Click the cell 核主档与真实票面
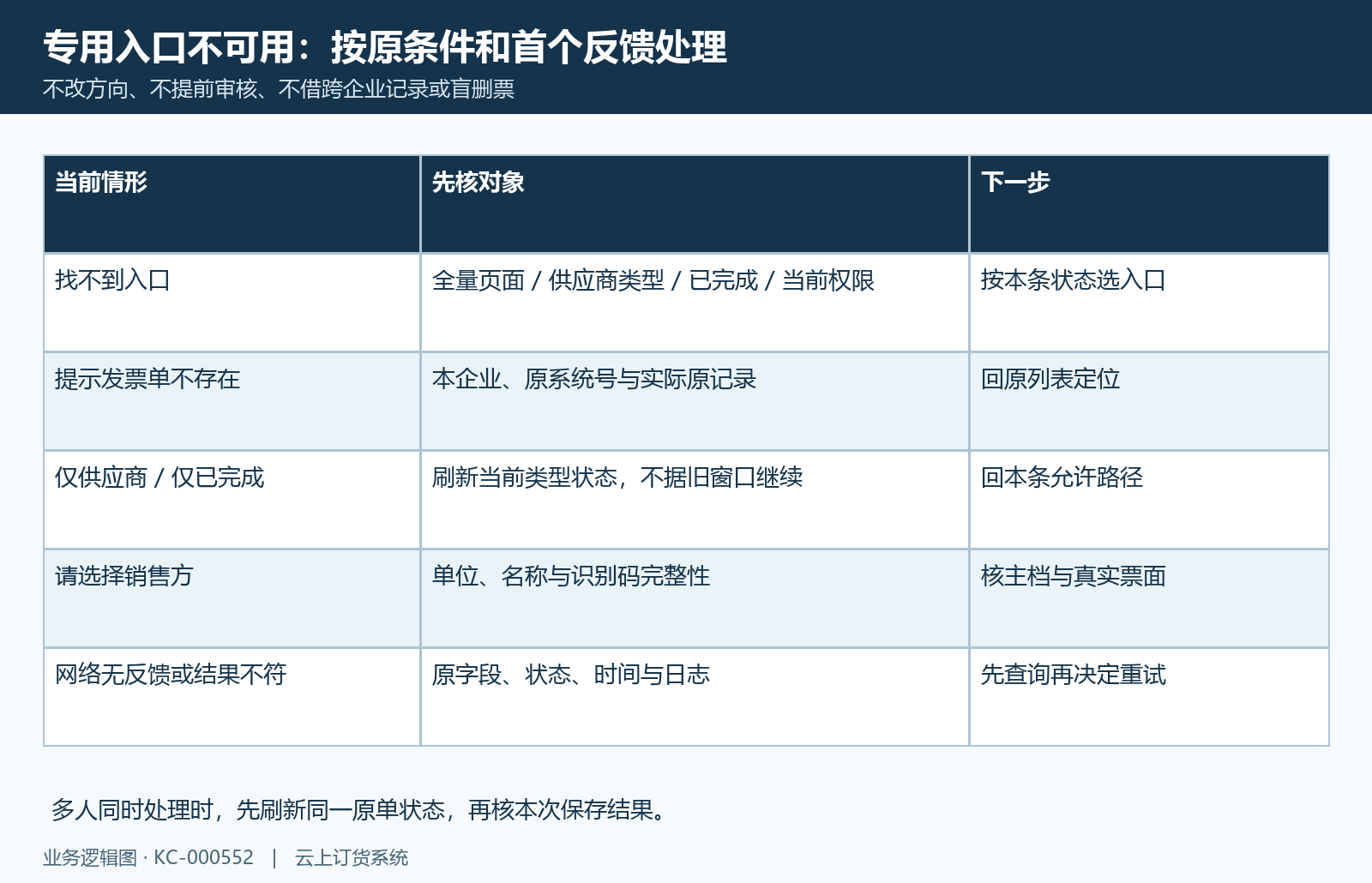The image size is (1372, 883). pyautogui.click(x=1149, y=598)
